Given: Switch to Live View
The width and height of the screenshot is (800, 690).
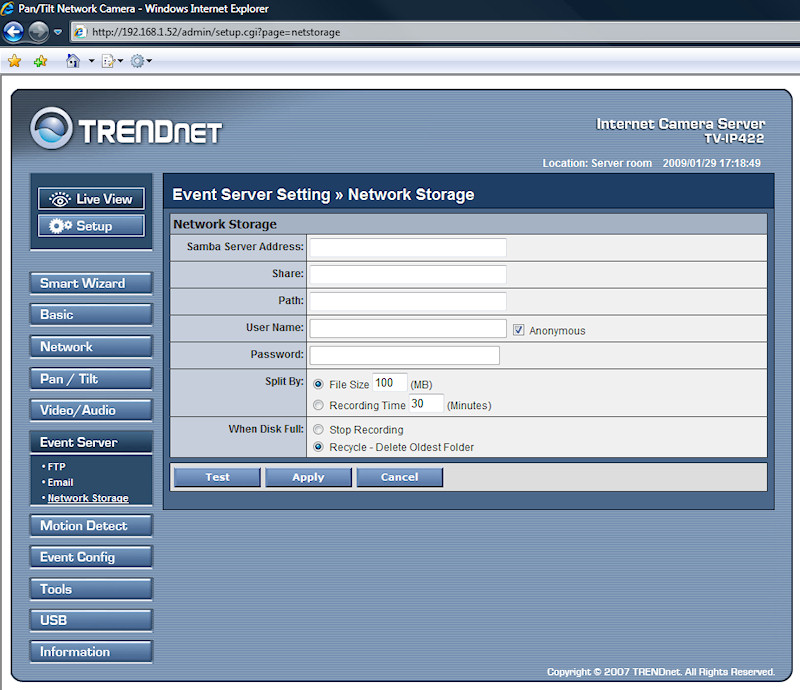Looking at the screenshot, I should (91, 199).
